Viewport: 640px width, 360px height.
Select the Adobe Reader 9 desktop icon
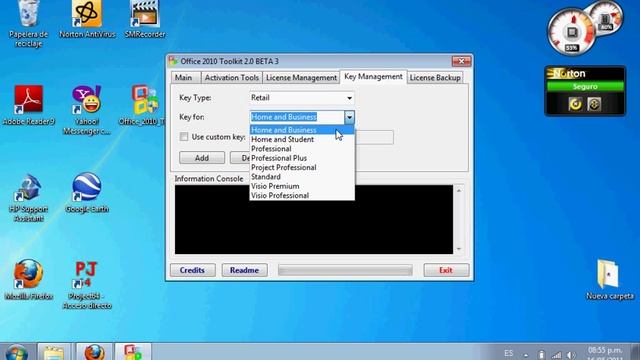pyautogui.click(x=28, y=105)
